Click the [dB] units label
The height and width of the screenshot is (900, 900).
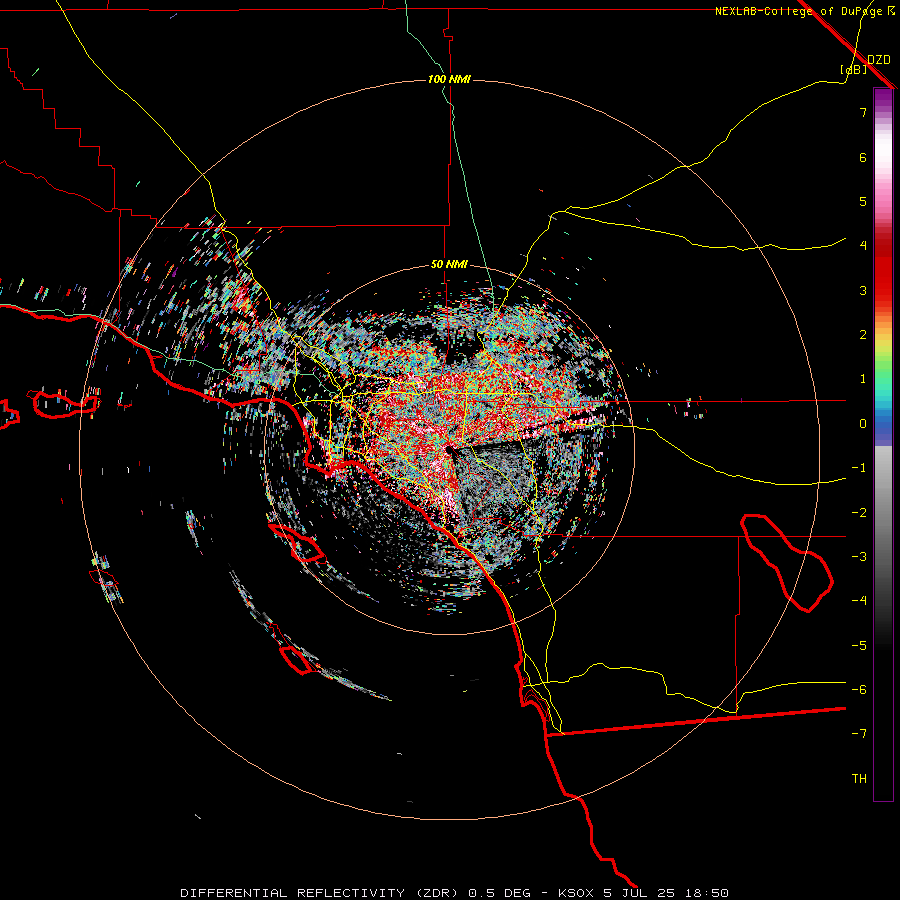click(x=853, y=69)
